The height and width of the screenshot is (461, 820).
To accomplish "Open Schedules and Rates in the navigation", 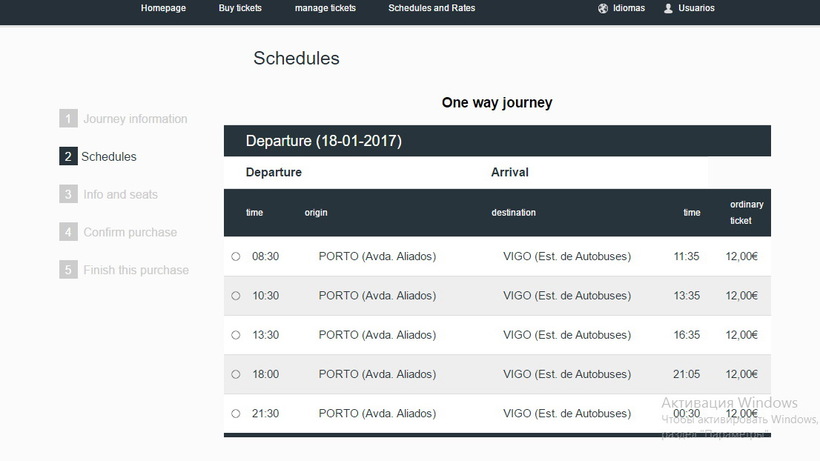I will (431, 8).
